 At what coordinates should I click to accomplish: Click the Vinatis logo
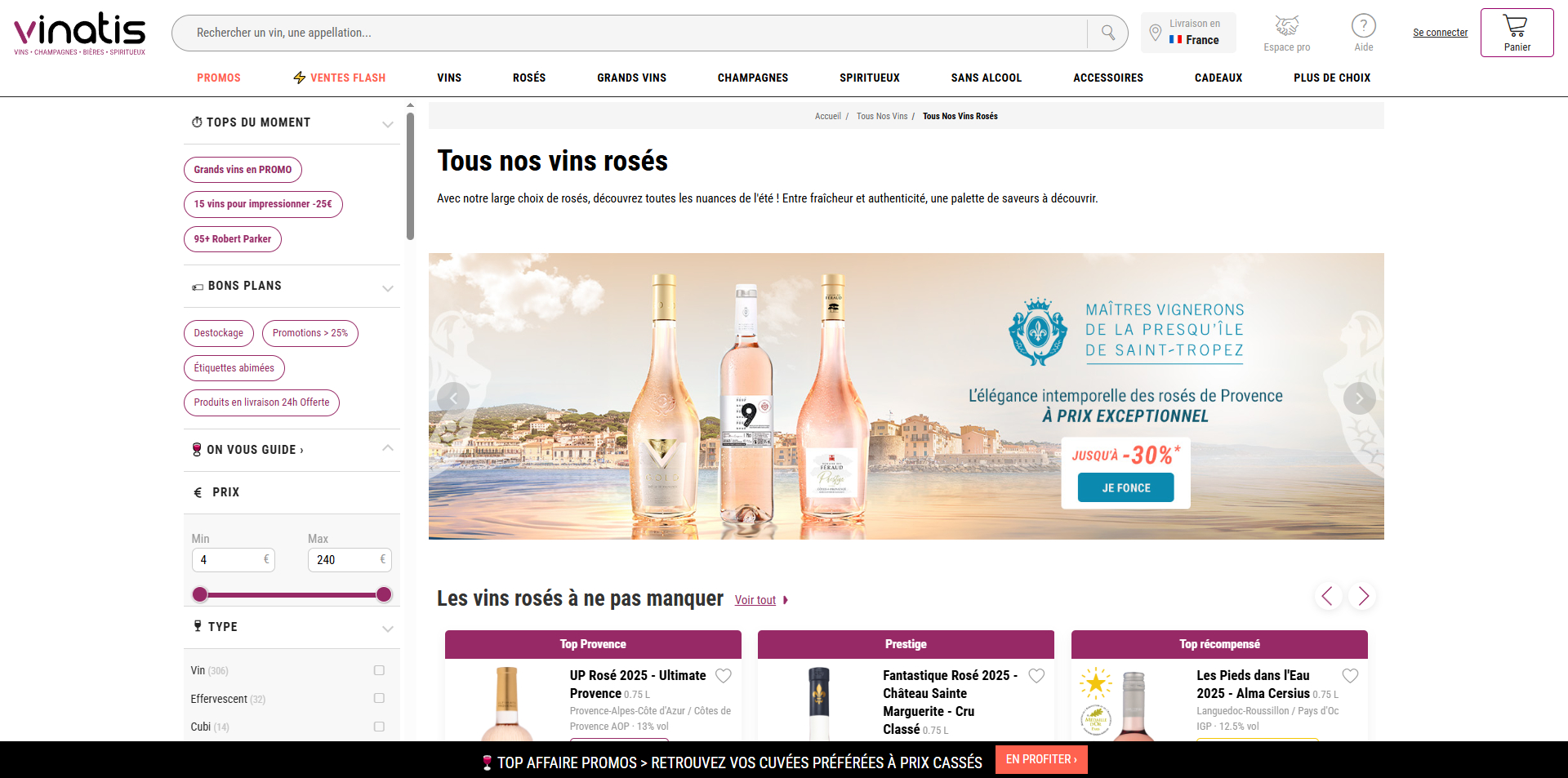pos(79,33)
